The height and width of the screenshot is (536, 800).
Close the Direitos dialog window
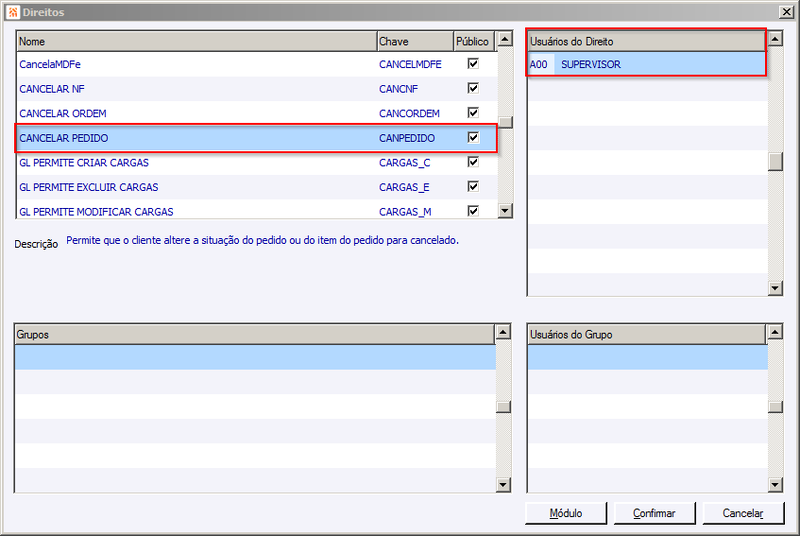pyautogui.click(x=786, y=12)
